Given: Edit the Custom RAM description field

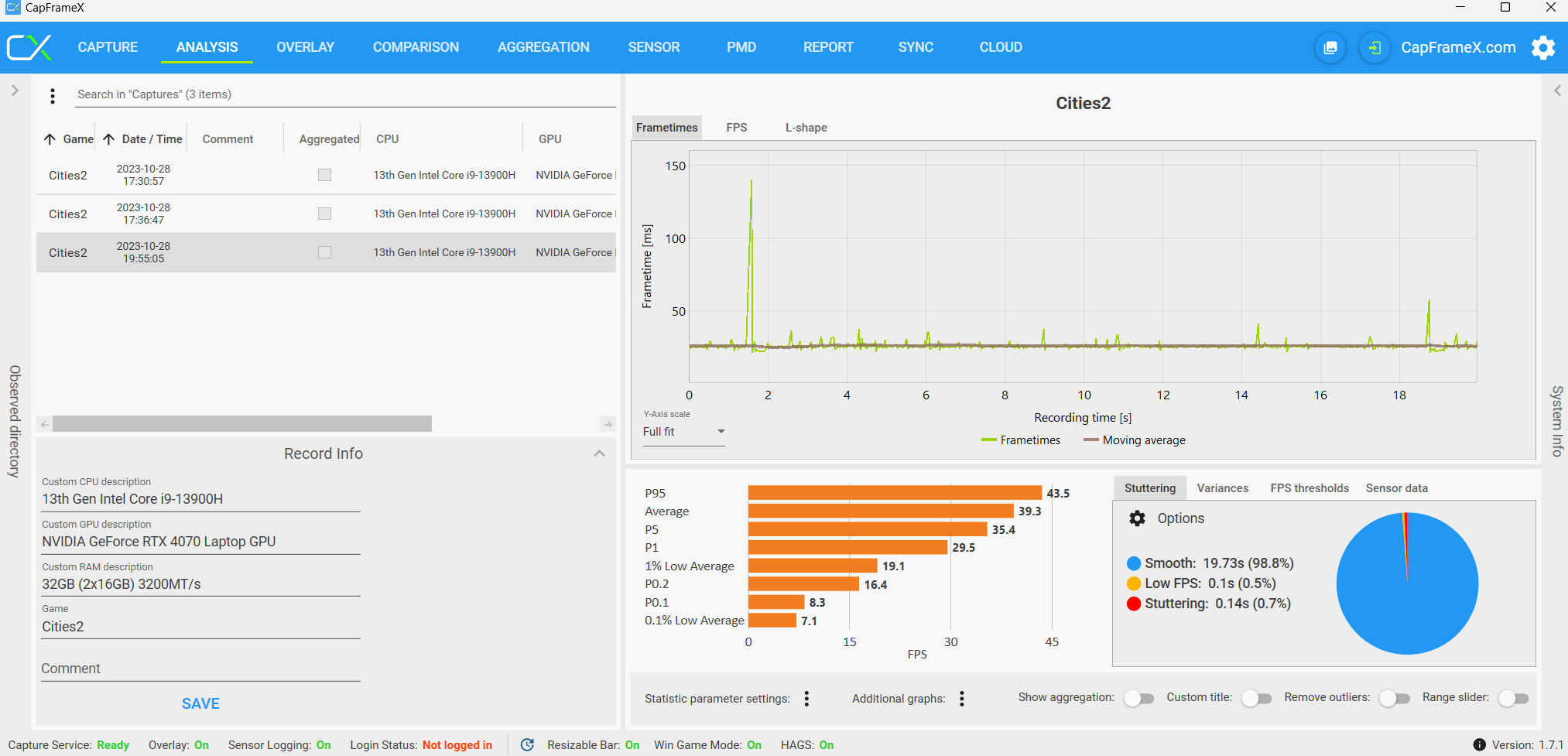Looking at the screenshot, I should tap(201, 585).
